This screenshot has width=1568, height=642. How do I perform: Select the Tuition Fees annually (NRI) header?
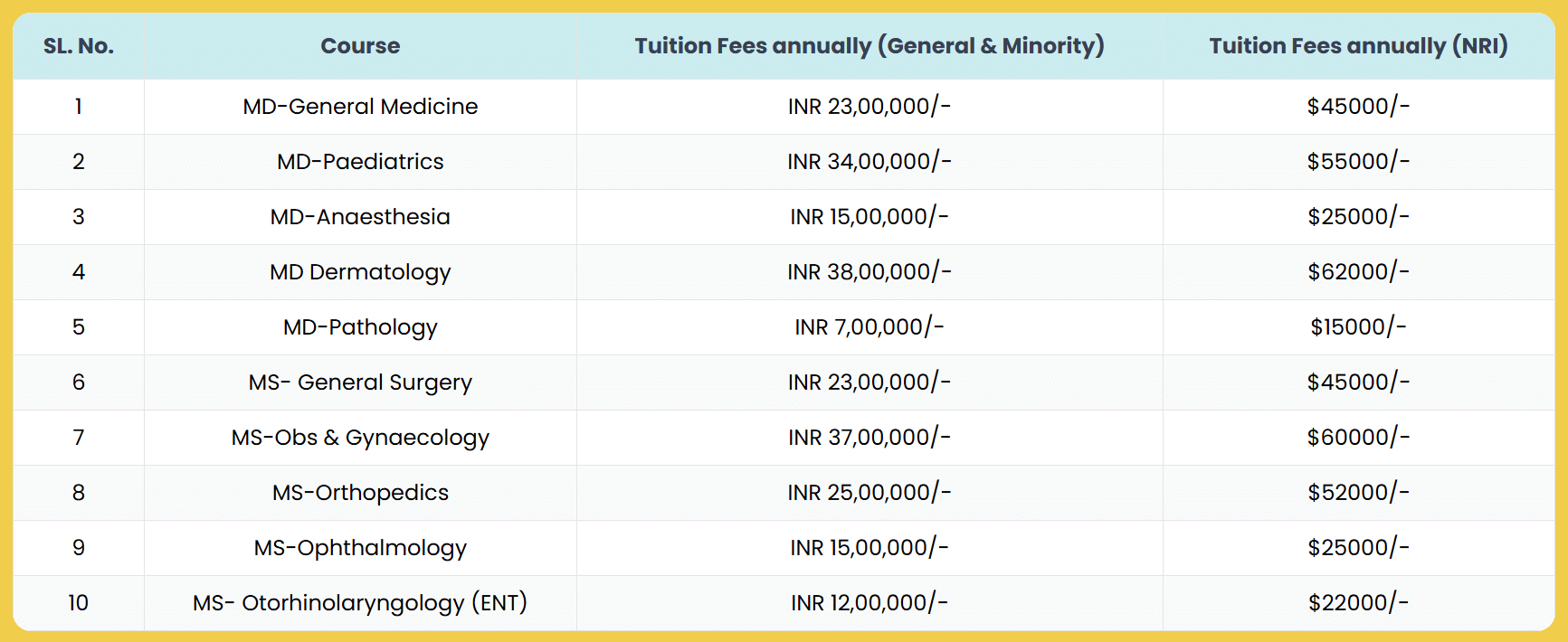pyautogui.click(x=1358, y=46)
